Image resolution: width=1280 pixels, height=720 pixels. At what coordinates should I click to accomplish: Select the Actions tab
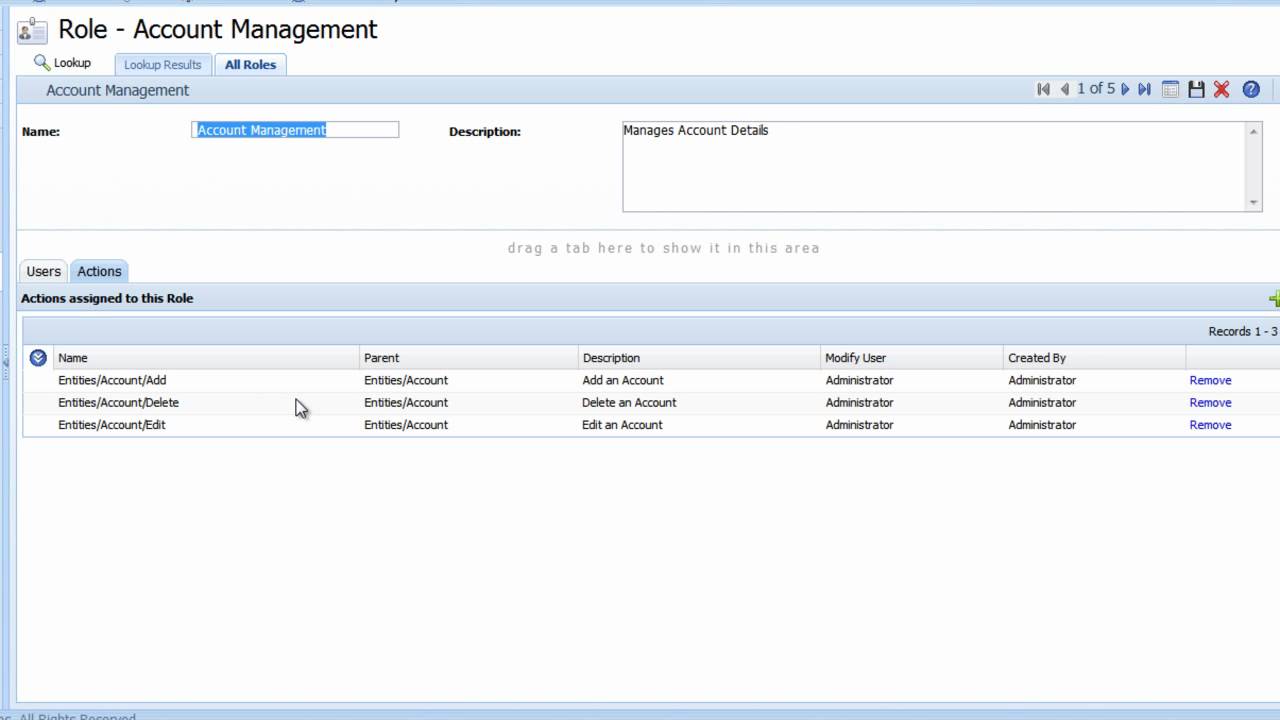99,271
